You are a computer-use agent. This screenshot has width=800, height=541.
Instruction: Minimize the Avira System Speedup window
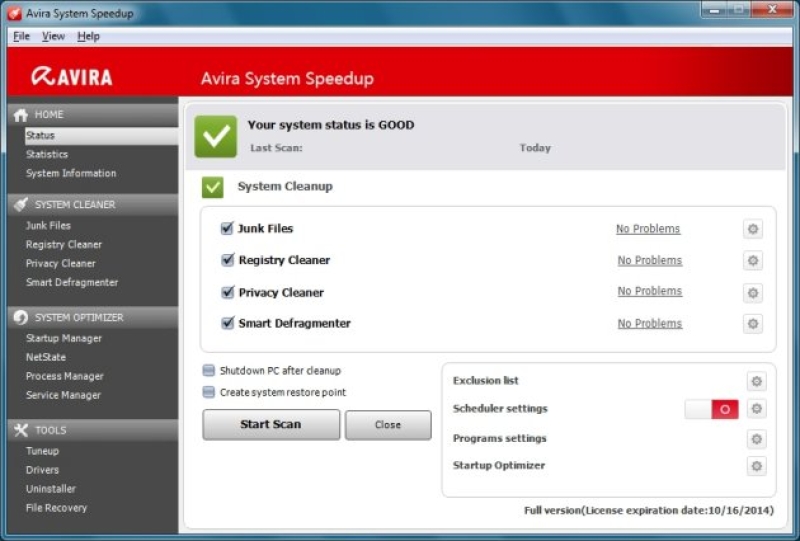(714, 10)
